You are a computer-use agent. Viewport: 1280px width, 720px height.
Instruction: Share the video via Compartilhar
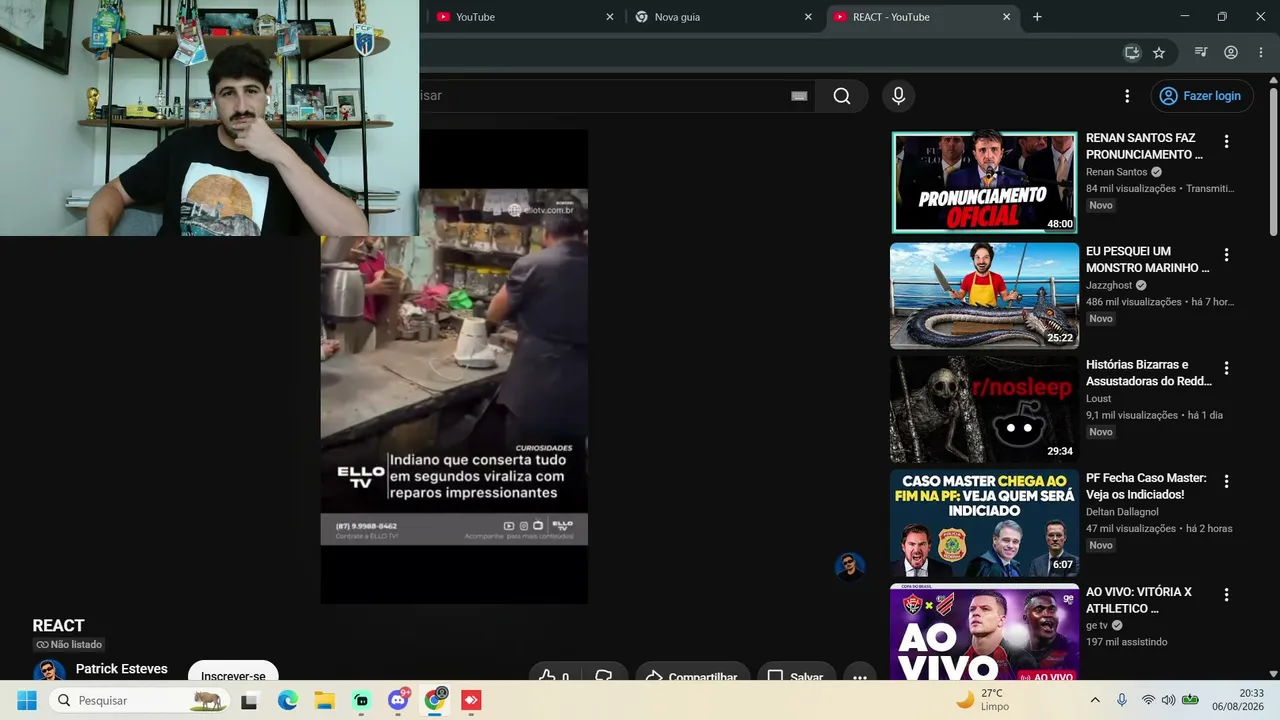693,672
